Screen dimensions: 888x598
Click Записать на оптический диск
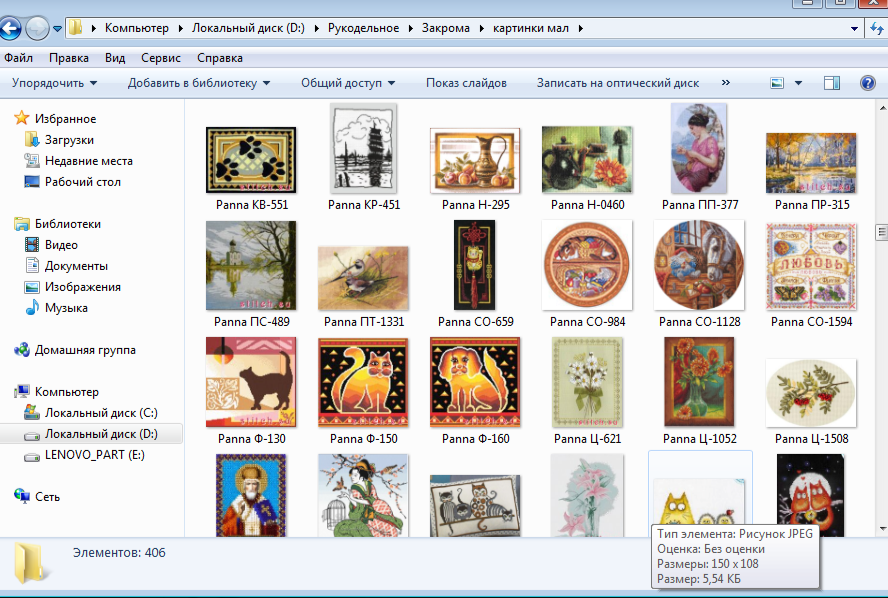(616, 83)
